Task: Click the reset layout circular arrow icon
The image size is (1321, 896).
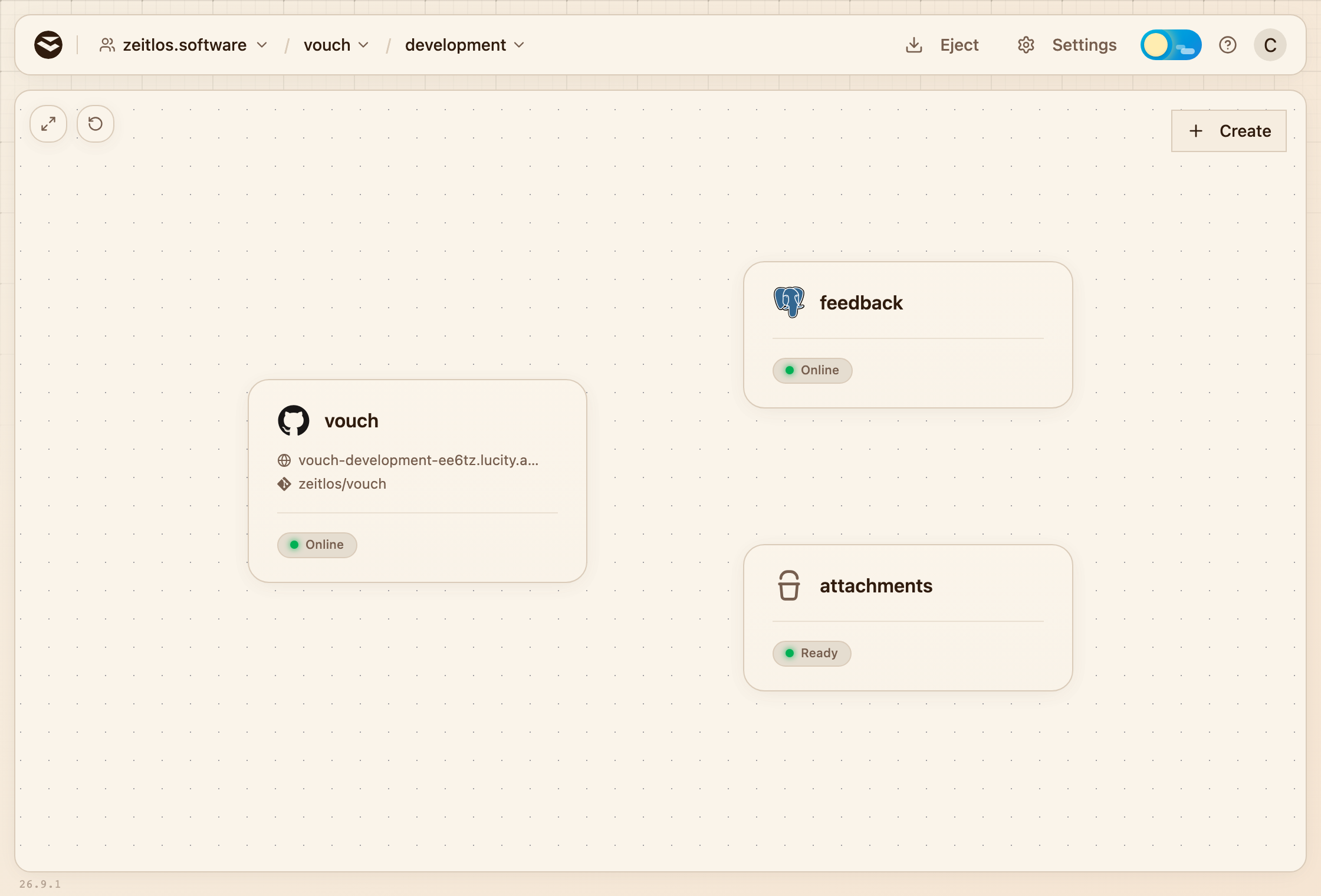Action: 96,124
